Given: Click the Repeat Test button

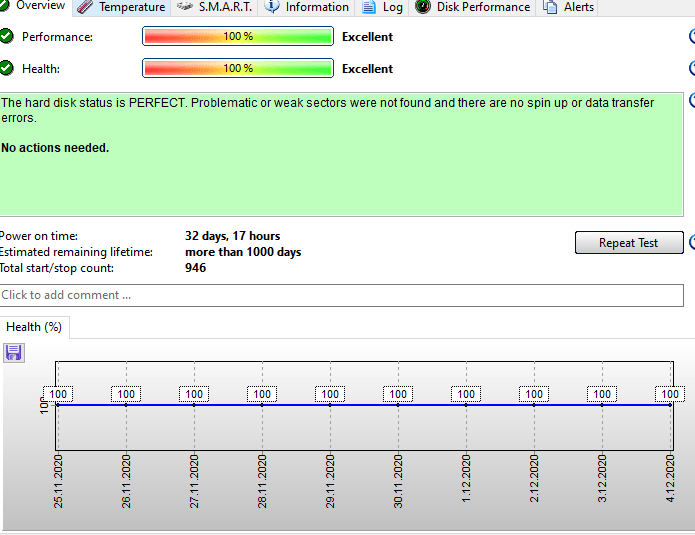Looking at the screenshot, I should 629,242.
